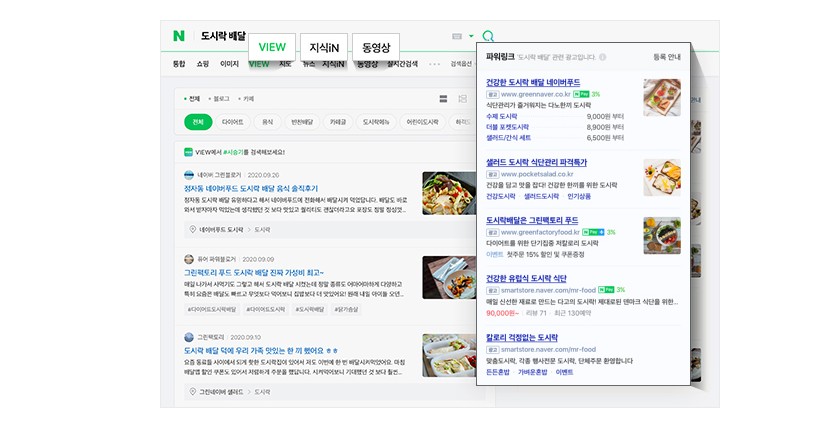This screenshot has width=827, height=424.
Task: Click the 수제 도시락 sub-link
Action: click(502, 116)
